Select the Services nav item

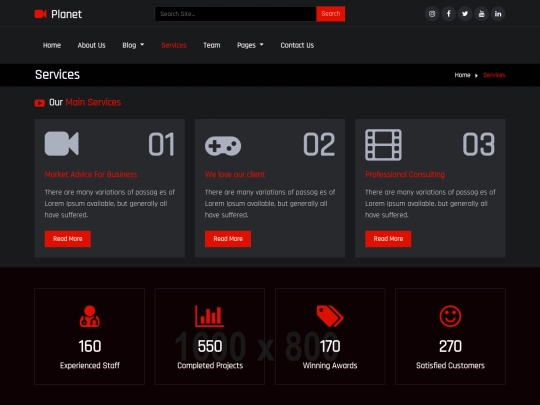174,45
